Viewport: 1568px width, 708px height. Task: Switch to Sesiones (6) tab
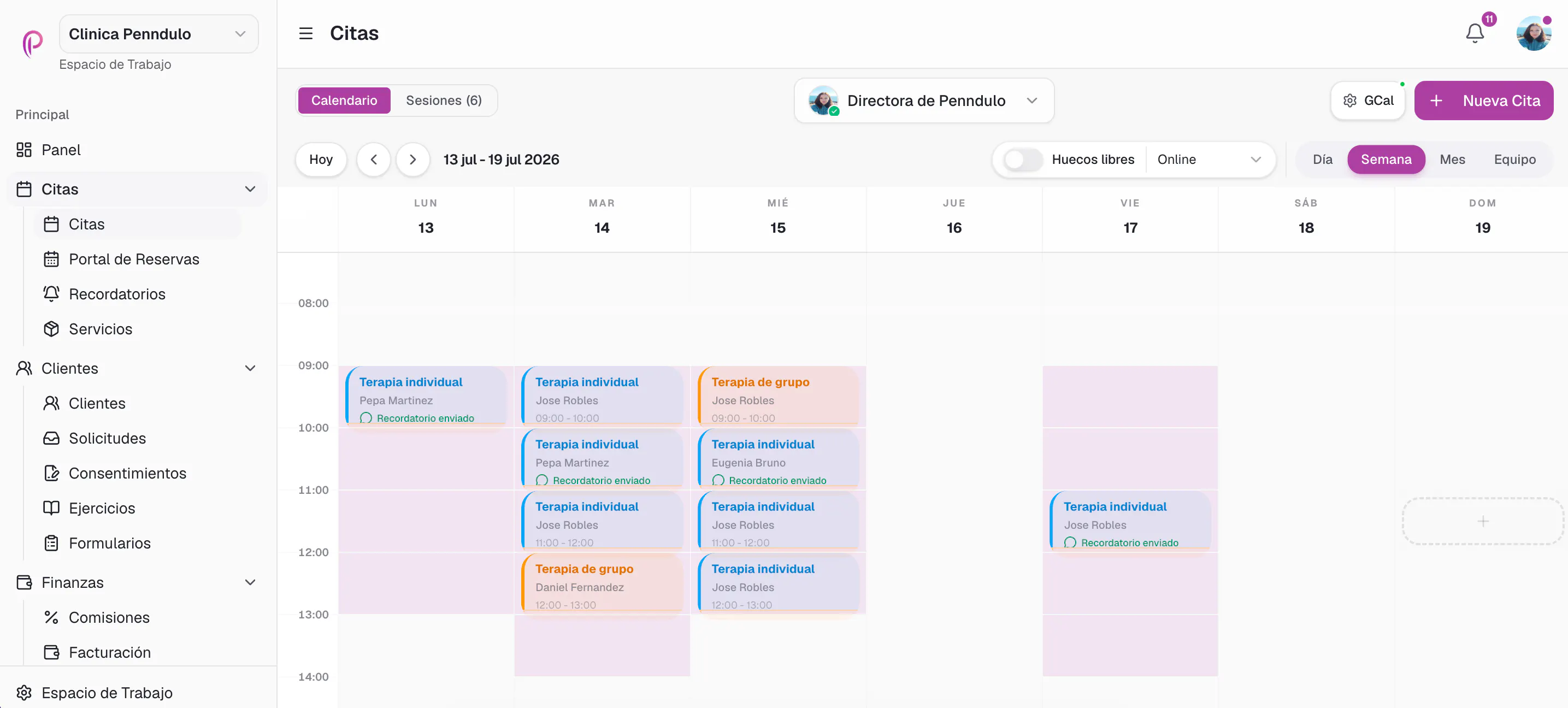(x=444, y=101)
